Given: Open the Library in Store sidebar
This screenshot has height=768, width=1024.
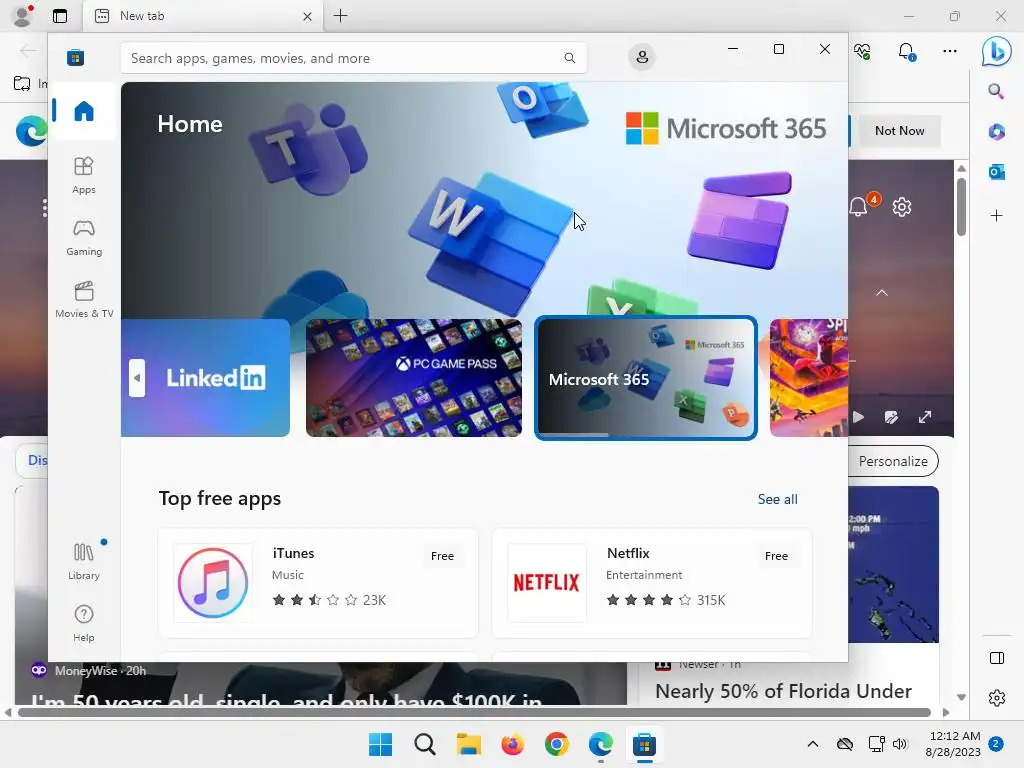Looking at the screenshot, I should (x=84, y=562).
